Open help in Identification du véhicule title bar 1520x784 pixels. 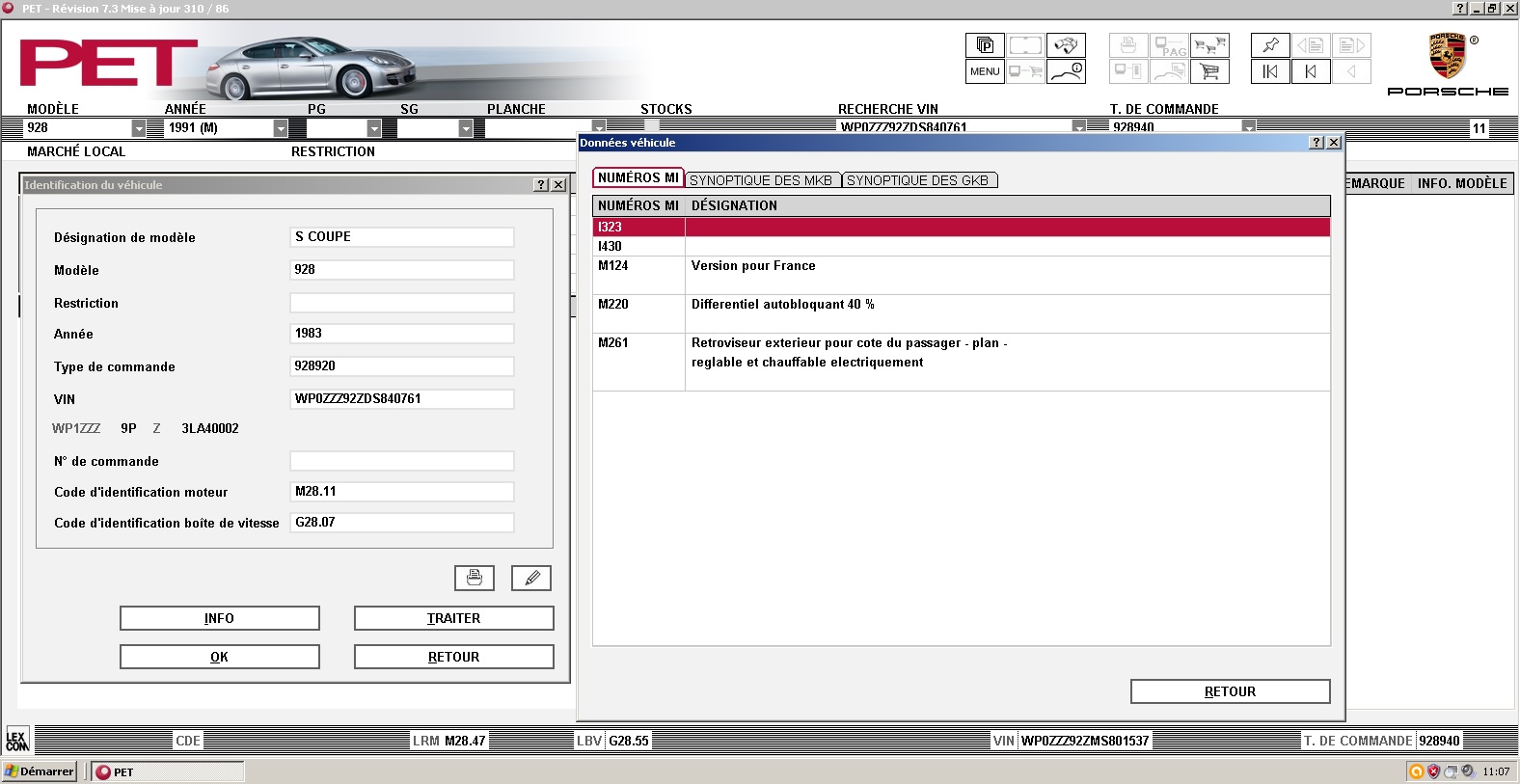[541, 184]
